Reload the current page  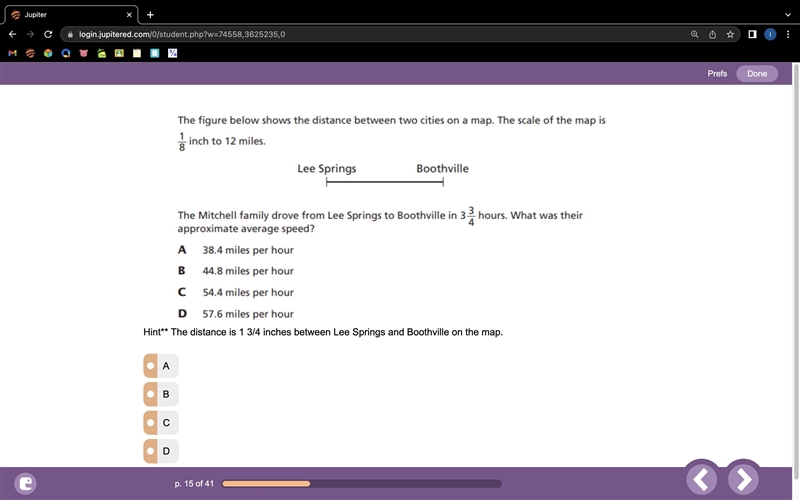tap(48, 34)
